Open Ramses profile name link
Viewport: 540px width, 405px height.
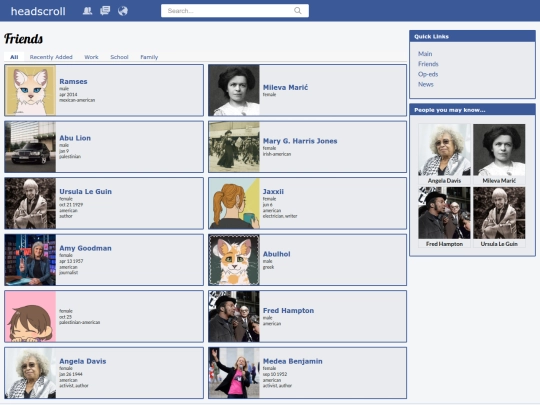(73, 82)
